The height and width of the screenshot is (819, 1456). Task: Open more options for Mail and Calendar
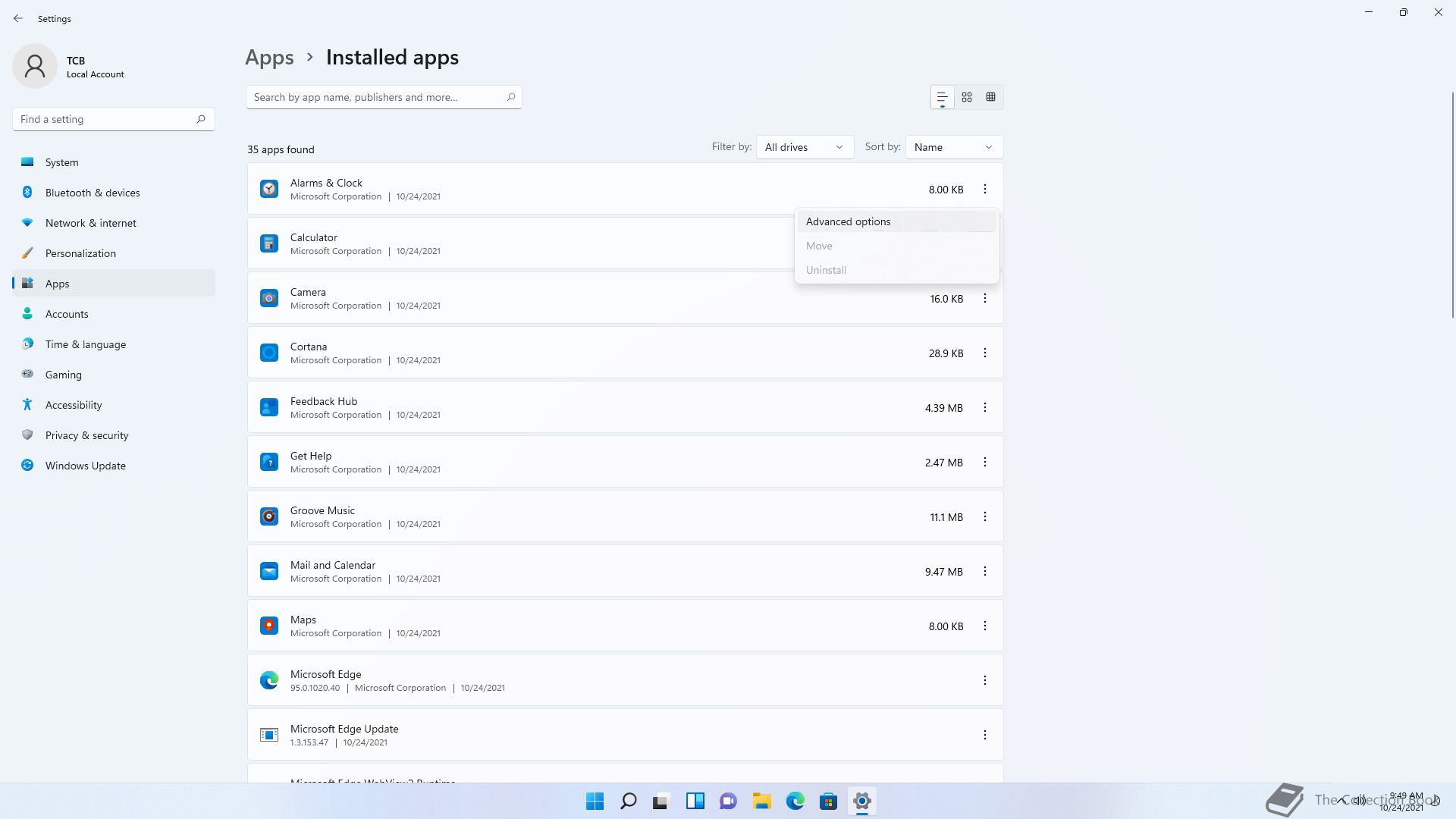(985, 571)
